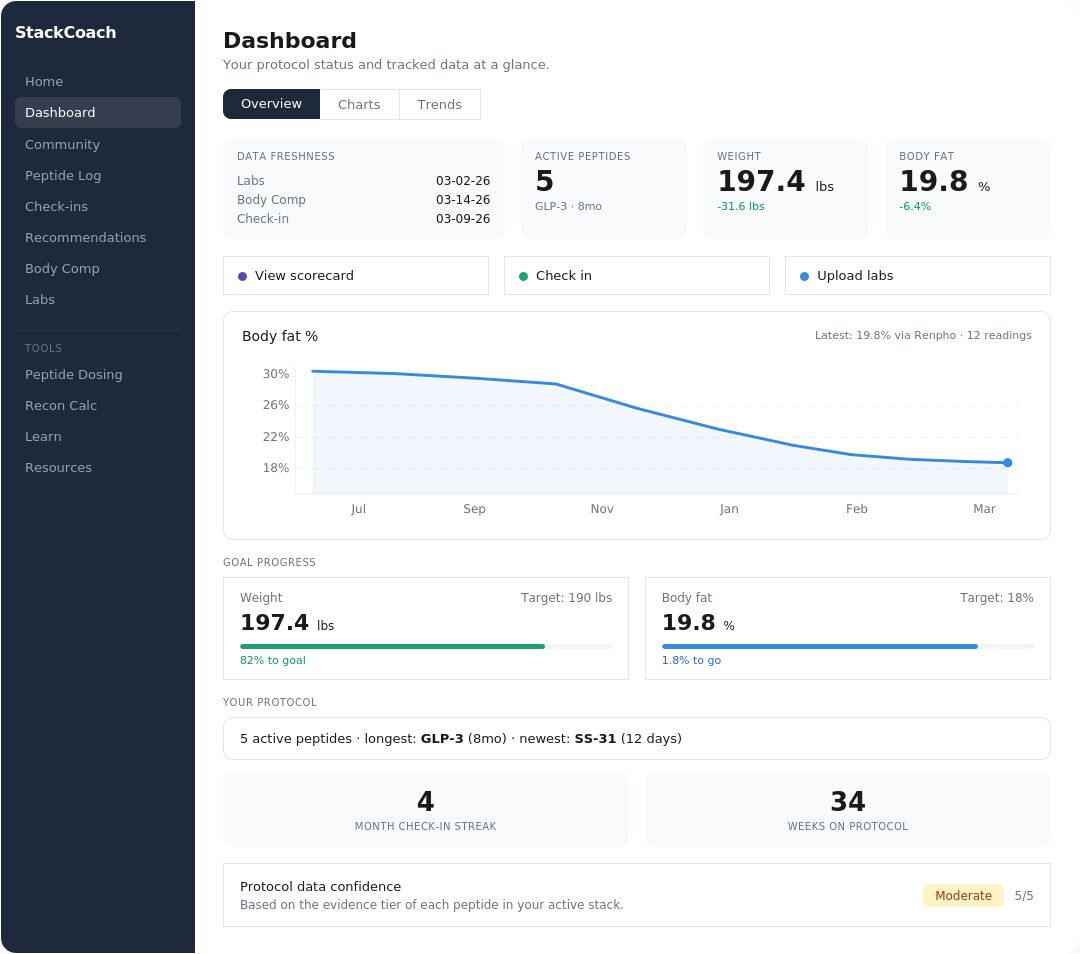Go to Home in the sidebar
The width and height of the screenshot is (1080, 954).
(x=44, y=82)
